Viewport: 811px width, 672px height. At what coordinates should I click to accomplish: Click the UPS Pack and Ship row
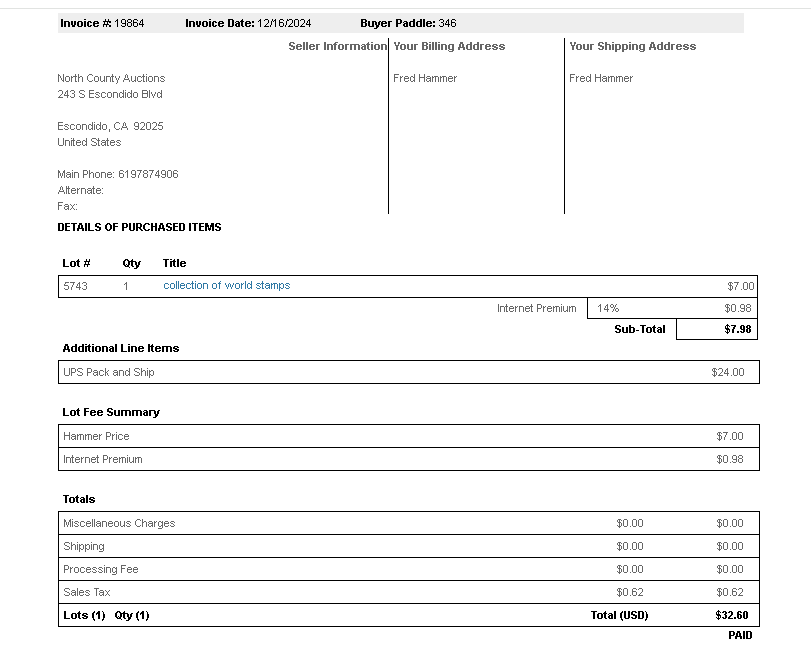coord(109,372)
